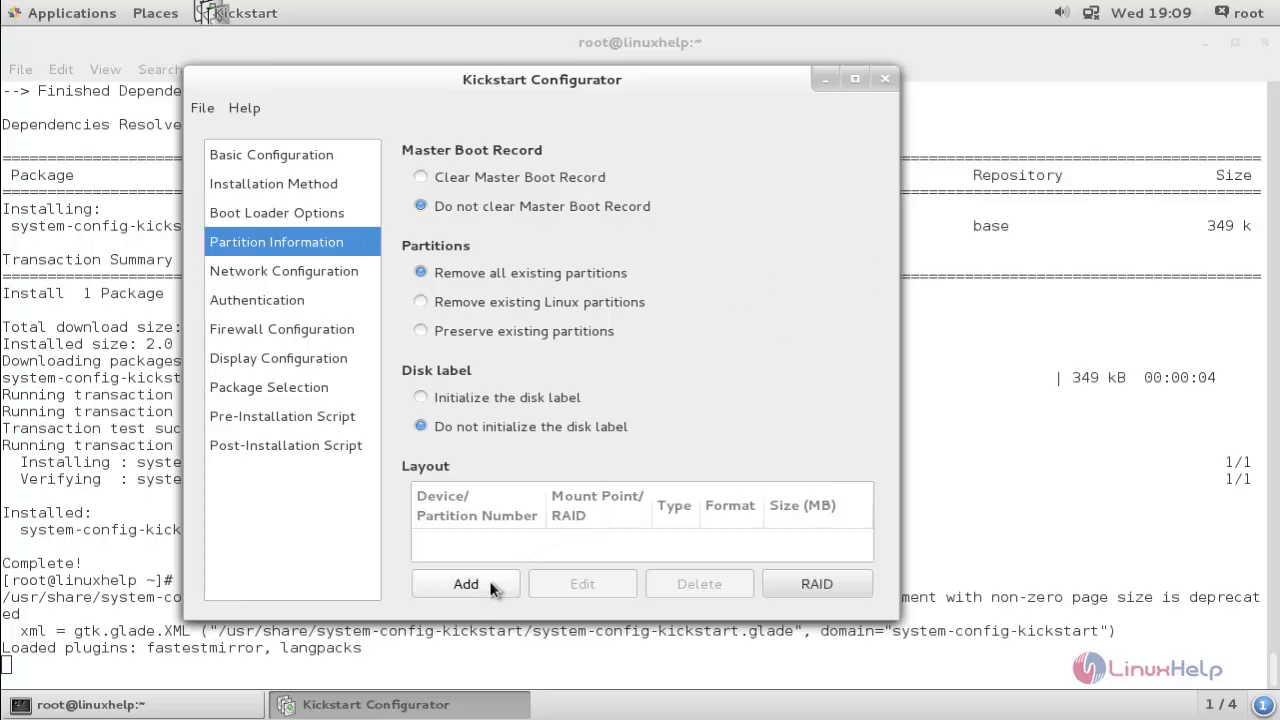Click the volume speaker icon in top panel
This screenshot has width=1280, height=720.
pyautogui.click(x=1062, y=12)
